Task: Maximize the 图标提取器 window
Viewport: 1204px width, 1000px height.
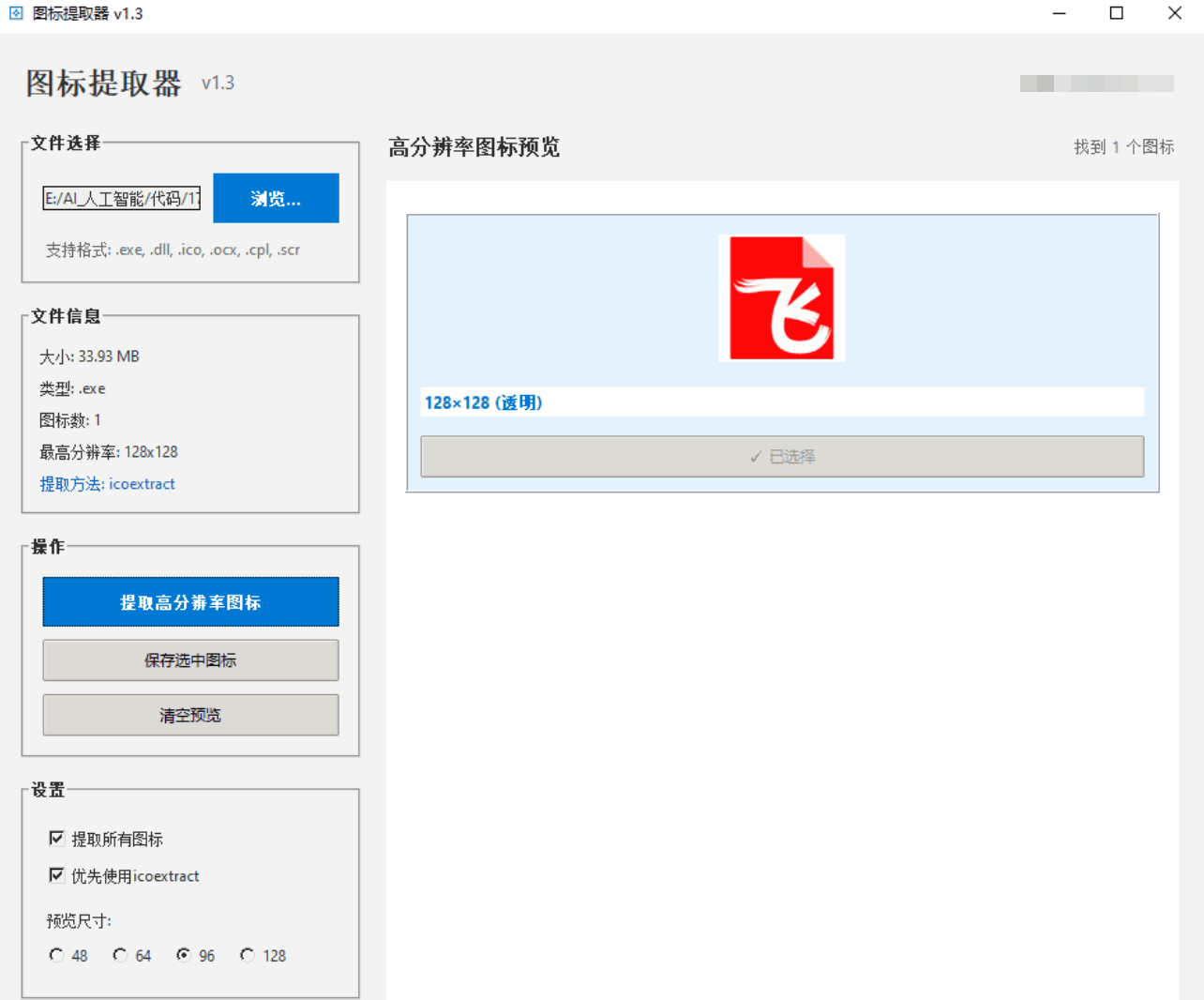Action: tap(1116, 13)
